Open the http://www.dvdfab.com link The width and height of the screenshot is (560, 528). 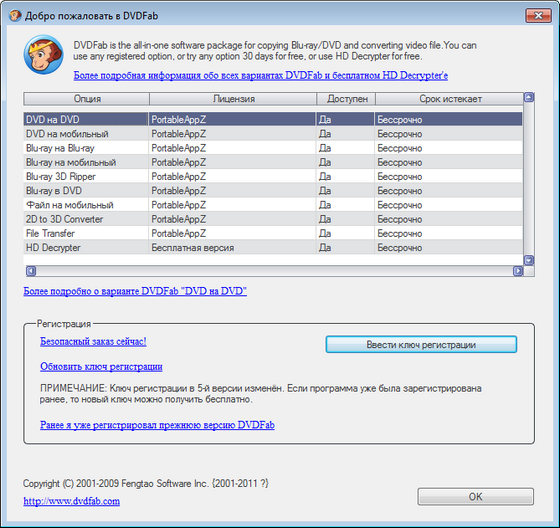coord(71,501)
